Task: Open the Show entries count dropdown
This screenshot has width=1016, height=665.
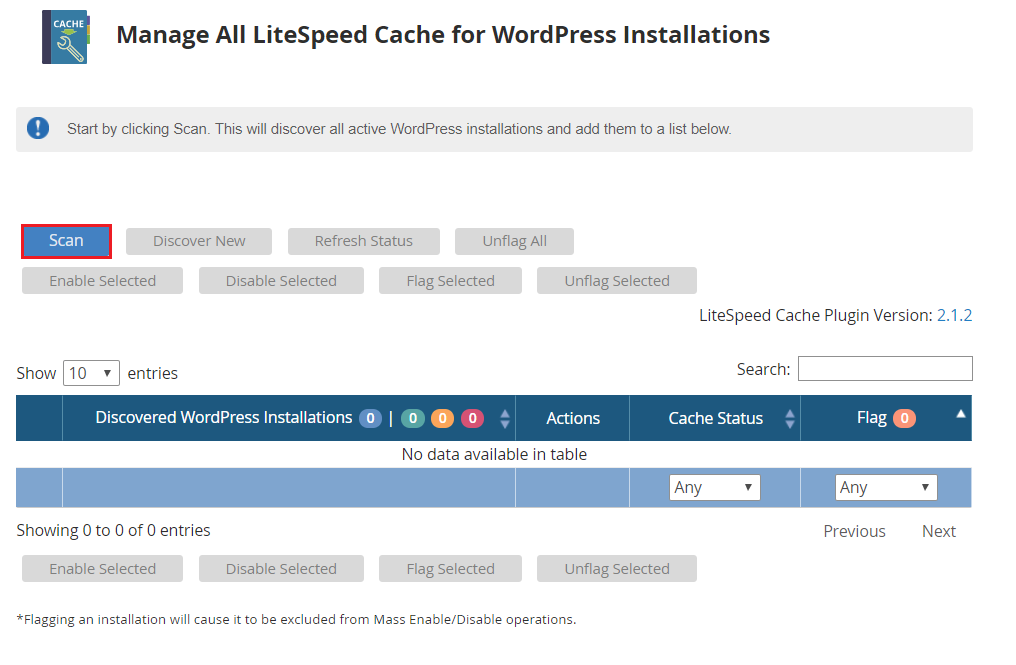Action: (x=91, y=373)
